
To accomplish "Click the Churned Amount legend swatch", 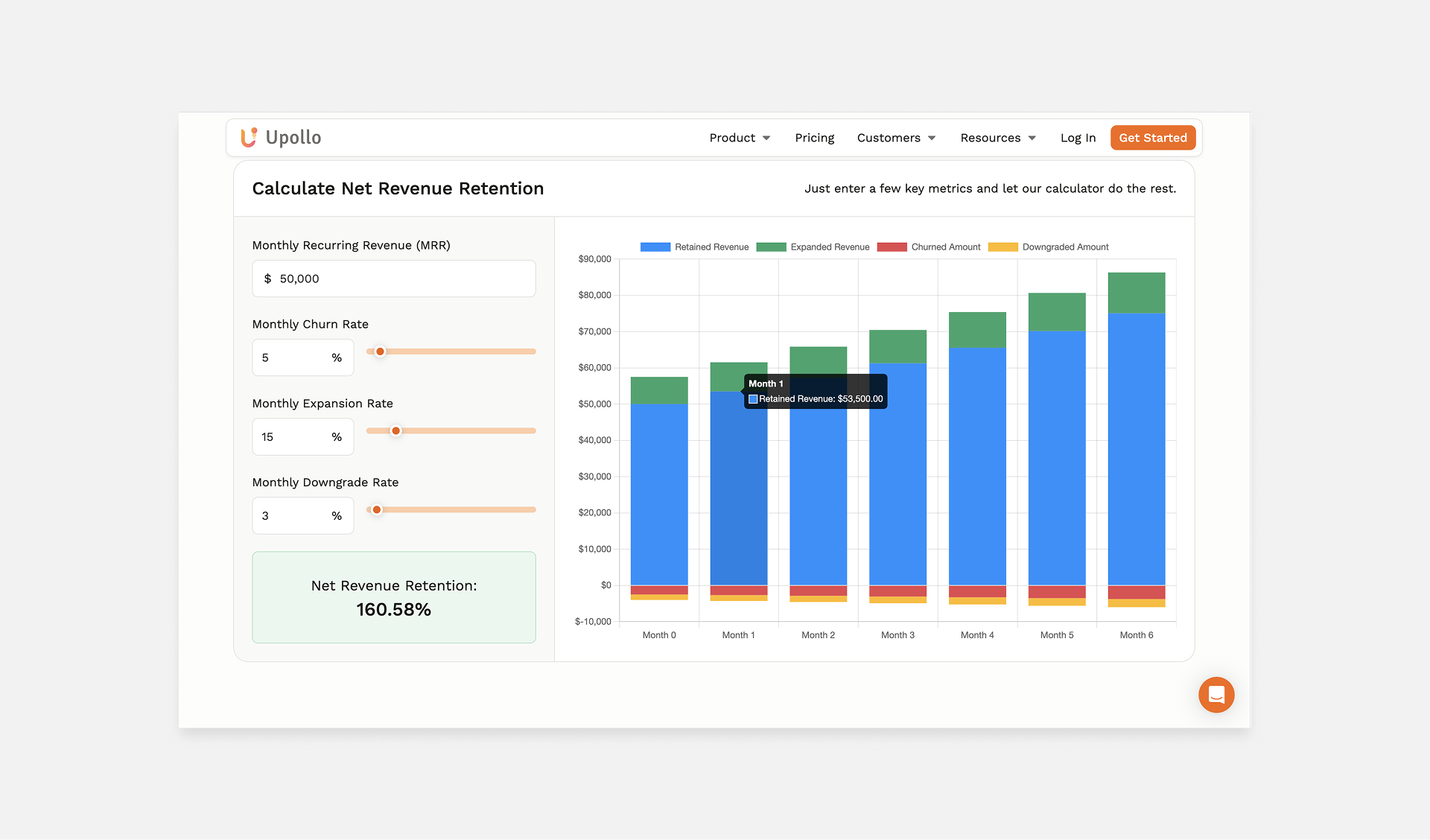I will [892, 246].
